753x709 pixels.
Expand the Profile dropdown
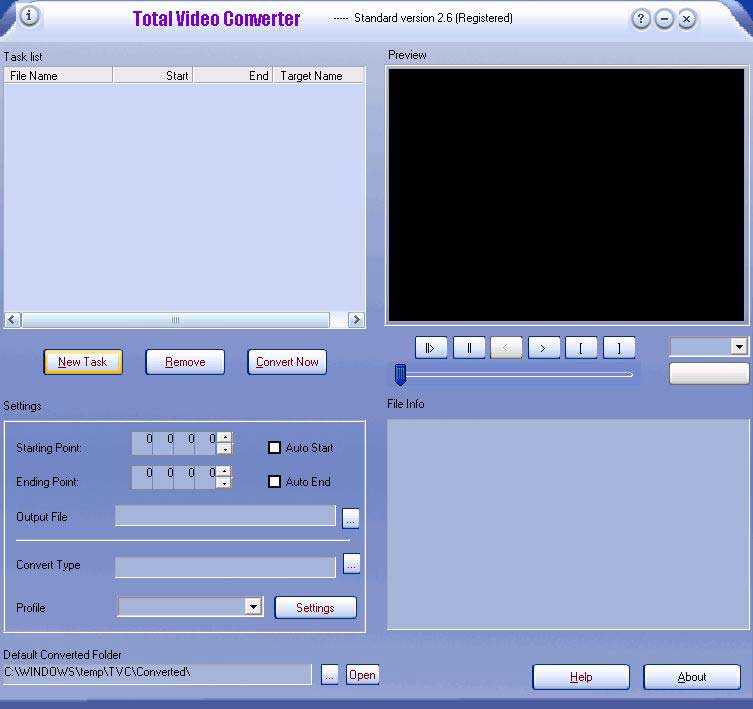click(x=253, y=607)
